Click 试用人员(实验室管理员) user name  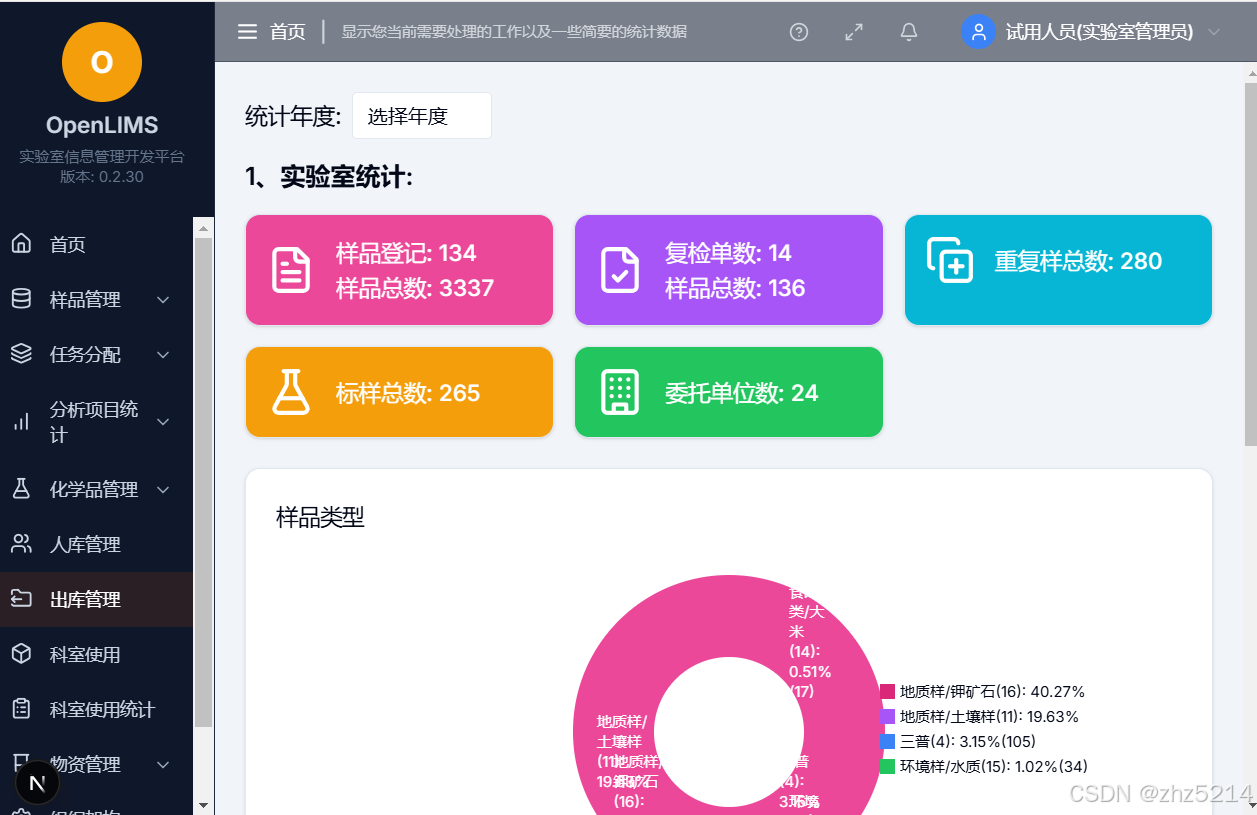(x=1099, y=32)
